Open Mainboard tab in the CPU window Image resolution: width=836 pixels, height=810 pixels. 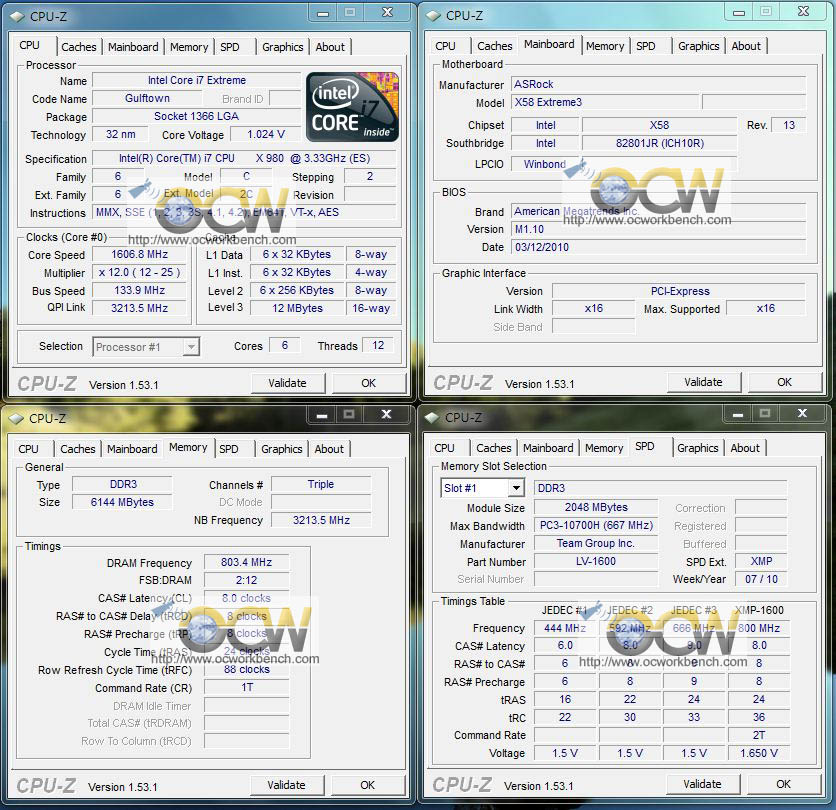tap(133, 47)
